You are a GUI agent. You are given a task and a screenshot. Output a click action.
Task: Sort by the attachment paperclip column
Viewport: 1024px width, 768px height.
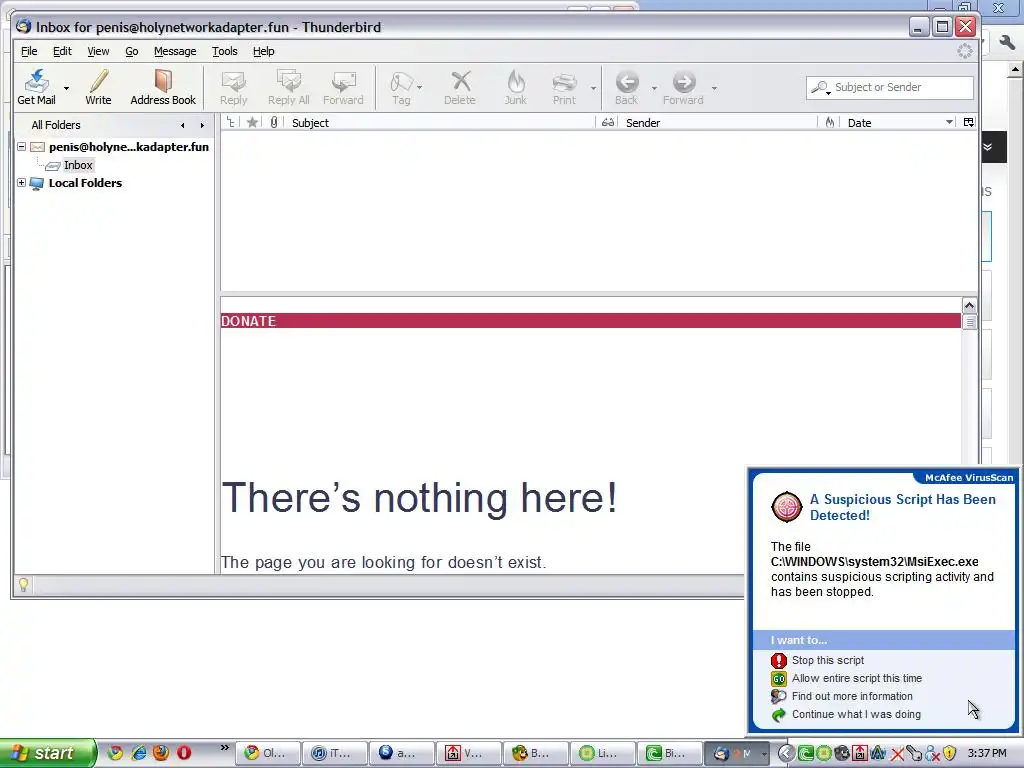point(274,122)
